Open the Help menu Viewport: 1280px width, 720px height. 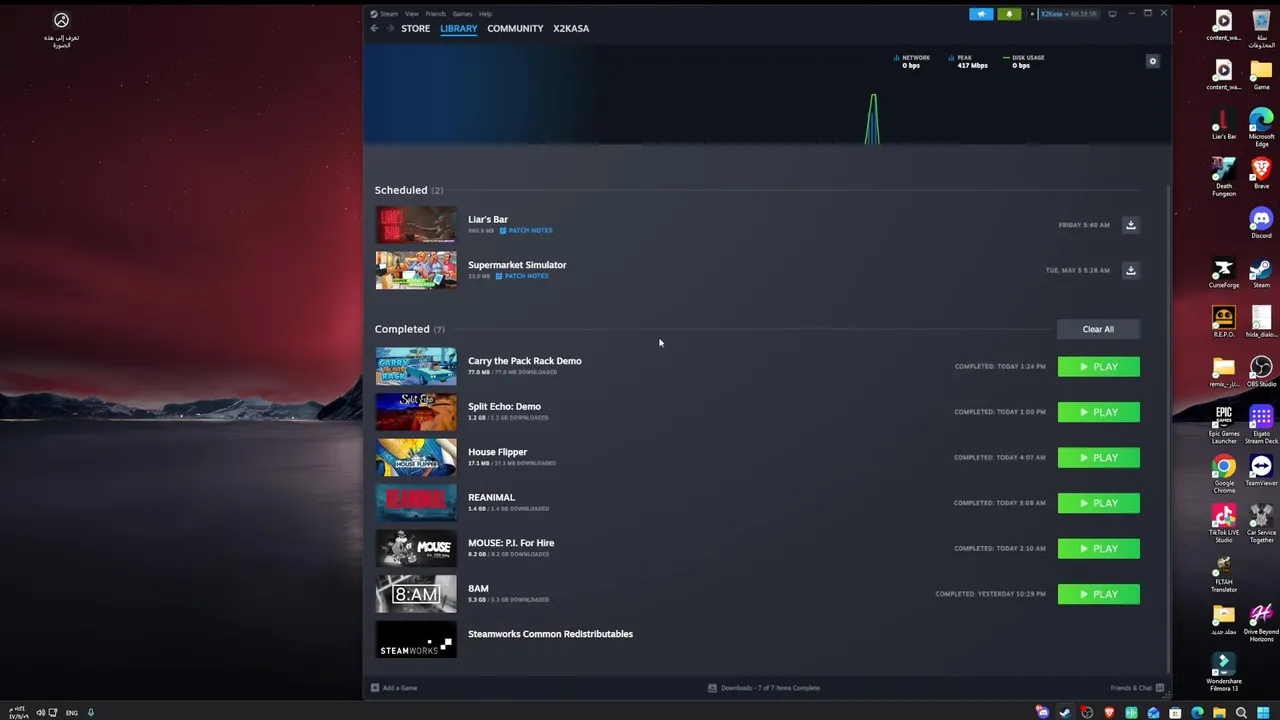pos(485,14)
